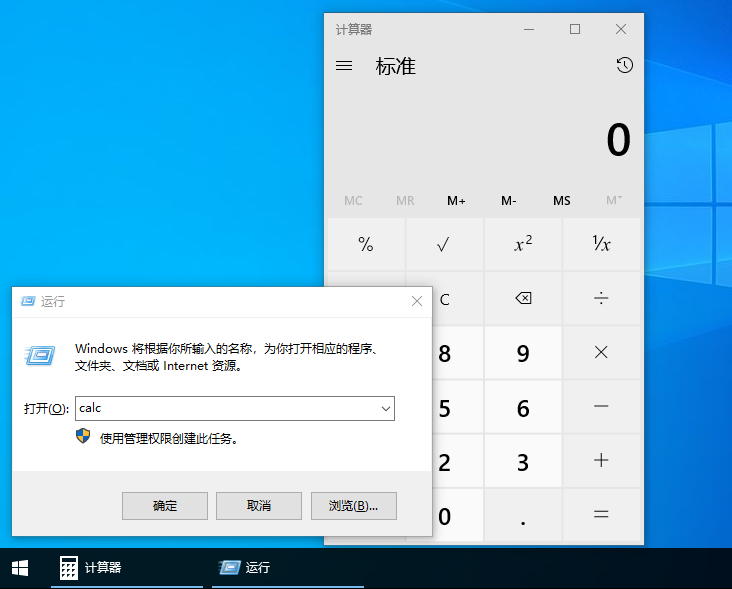Expand the Open field dropdown arrow
The width and height of the screenshot is (732, 589).
click(x=385, y=408)
